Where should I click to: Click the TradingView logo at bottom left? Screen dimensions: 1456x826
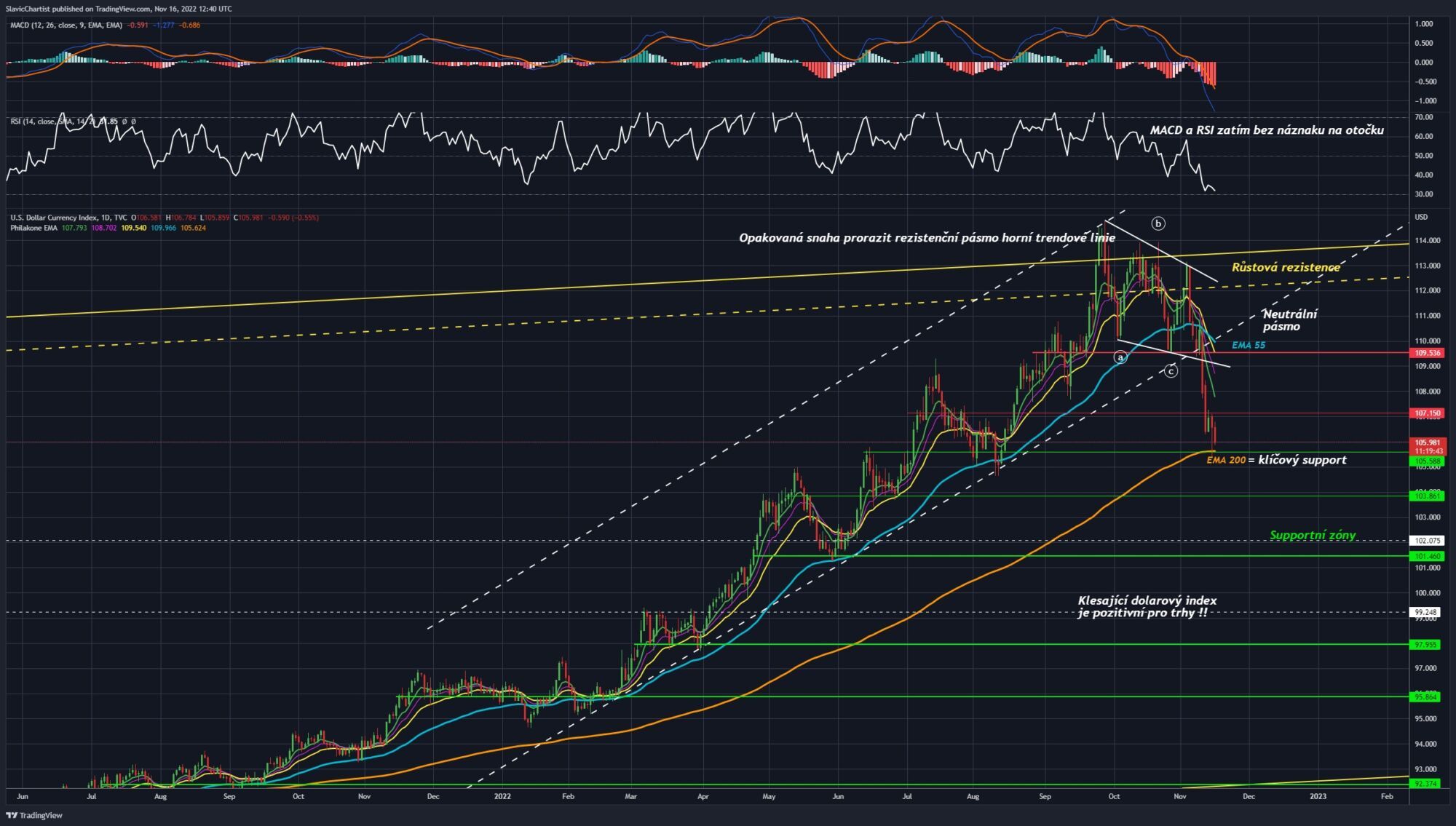coord(34,816)
